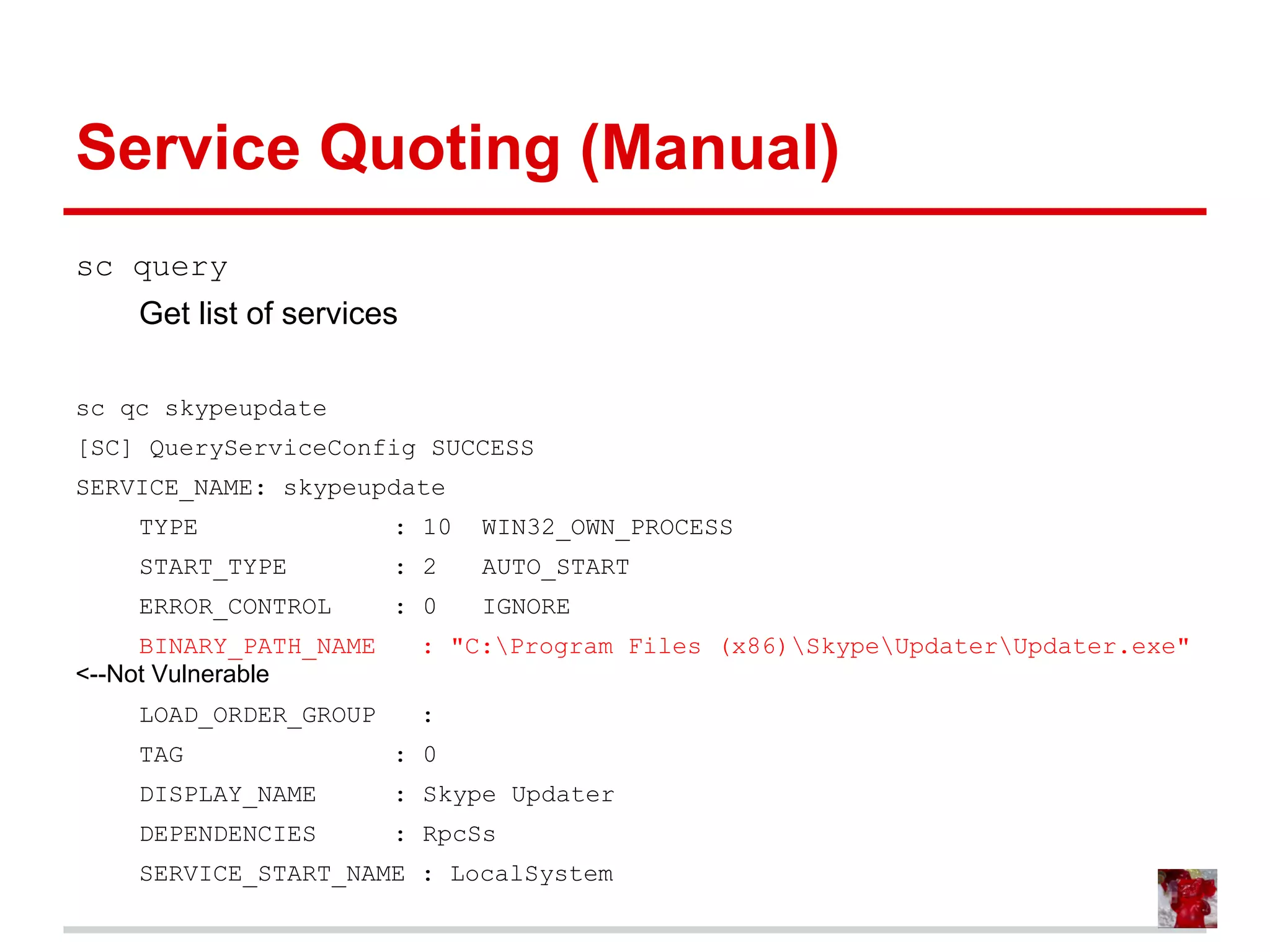Screen dimensions: 1270x952
Task: Click 'SERVICE_NAME: skypeupdate' line
Action: pyautogui.click(x=260, y=488)
